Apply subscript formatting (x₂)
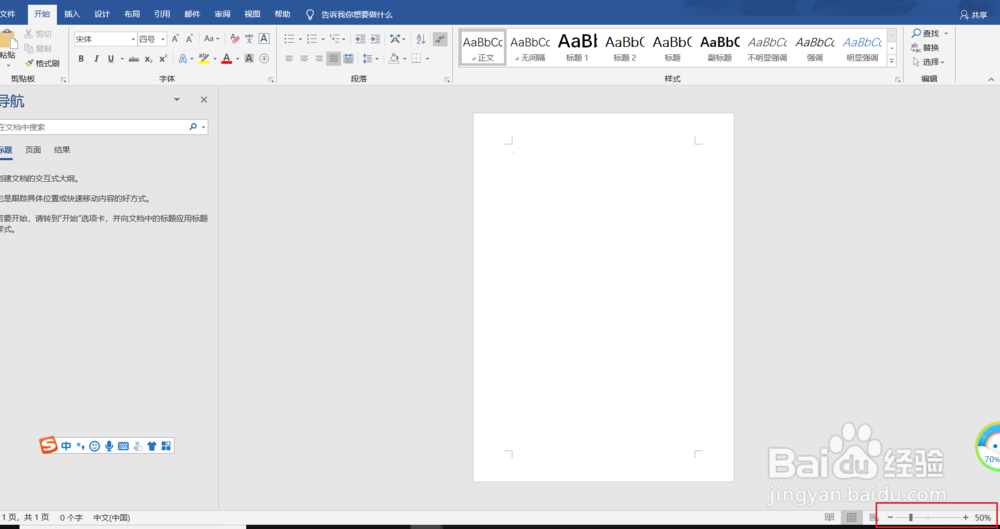This screenshot has width=1000, height=529. [148, 59]
